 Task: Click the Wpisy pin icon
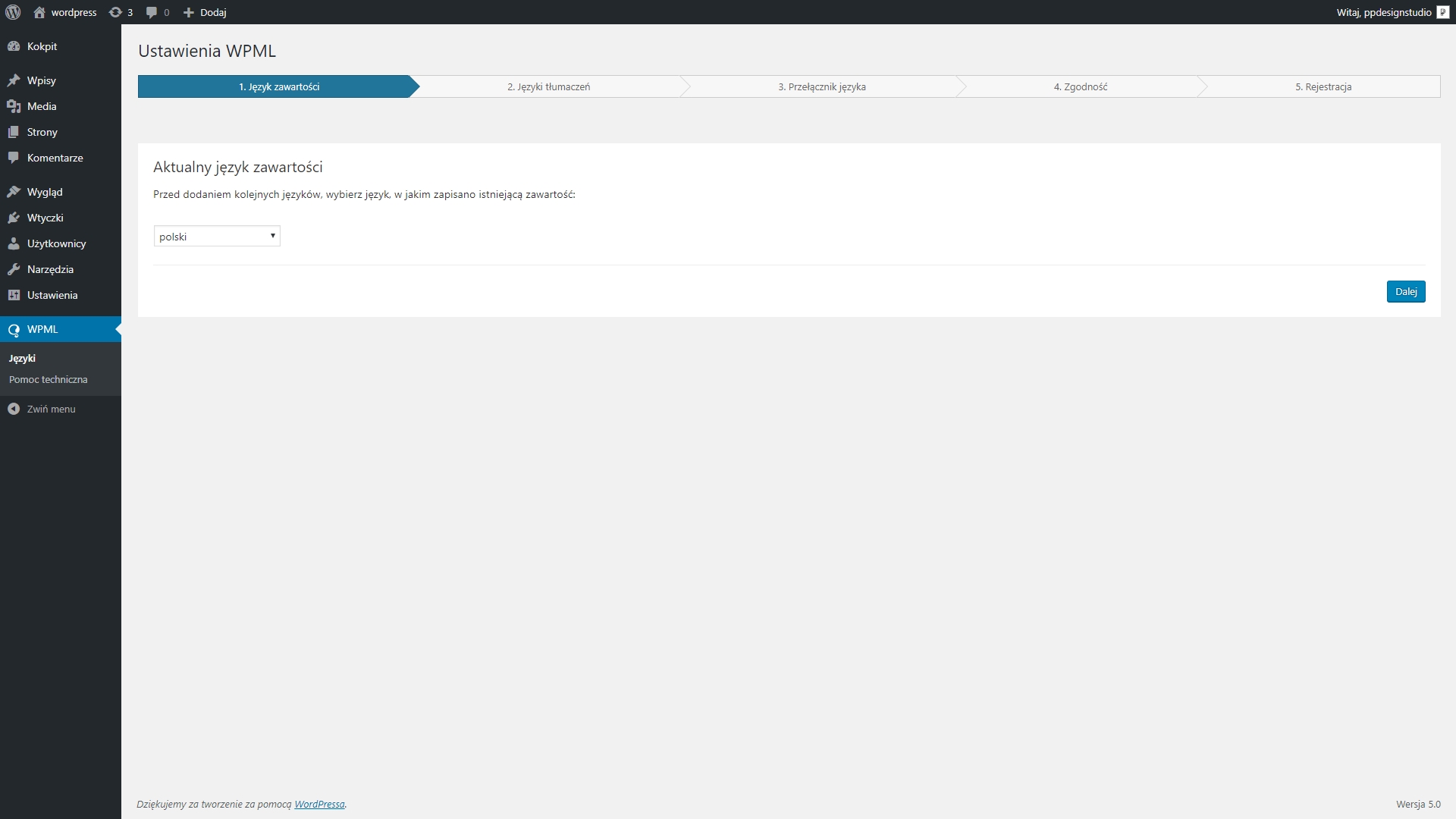coord(14,80)
